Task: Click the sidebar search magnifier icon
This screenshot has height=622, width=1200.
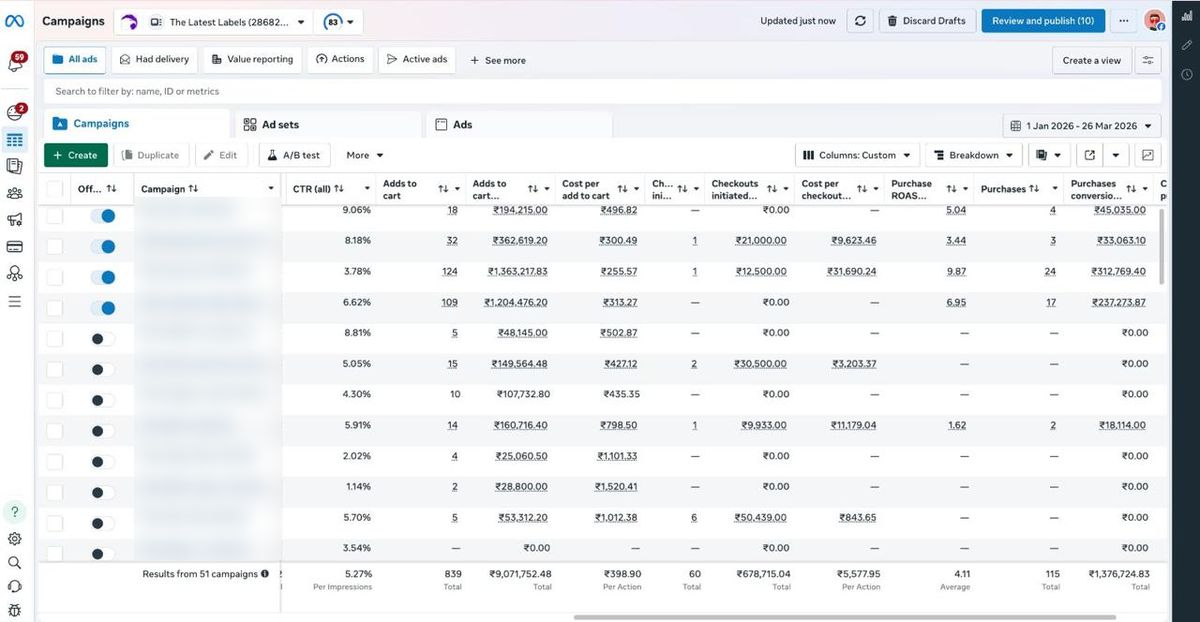Action: tap(14, 562)
